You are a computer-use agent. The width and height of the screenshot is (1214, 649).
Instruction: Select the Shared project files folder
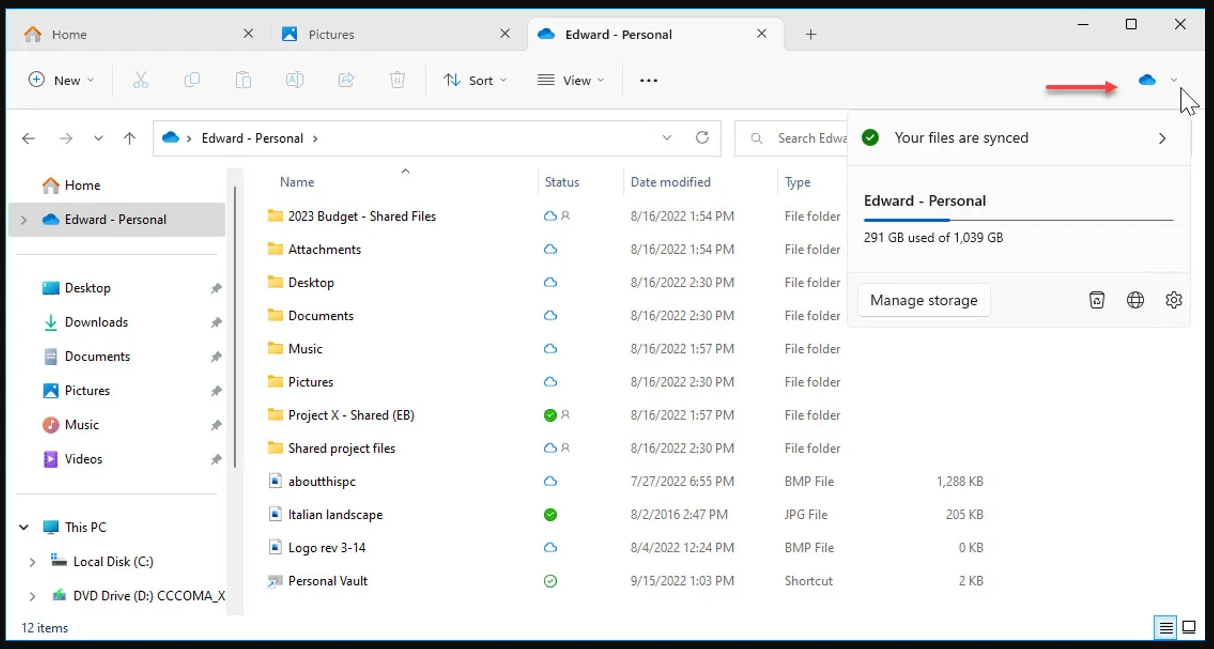[342, 448]
